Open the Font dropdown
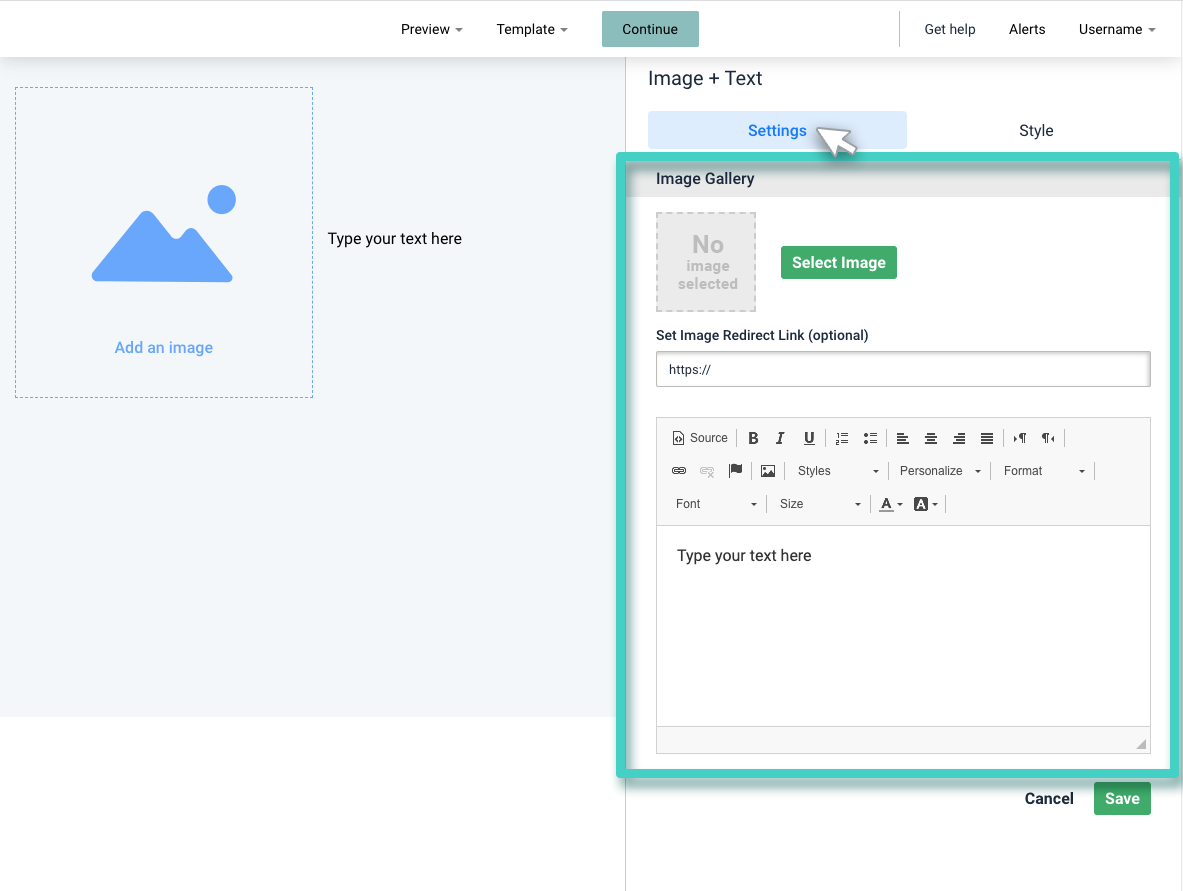The image size is (1183, 891). (716, 504)
